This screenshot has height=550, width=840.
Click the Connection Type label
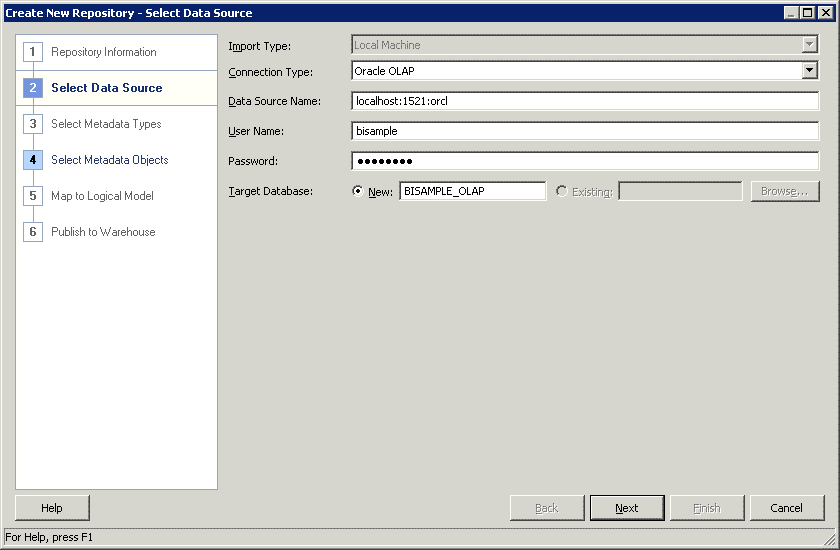click(271, 72)
